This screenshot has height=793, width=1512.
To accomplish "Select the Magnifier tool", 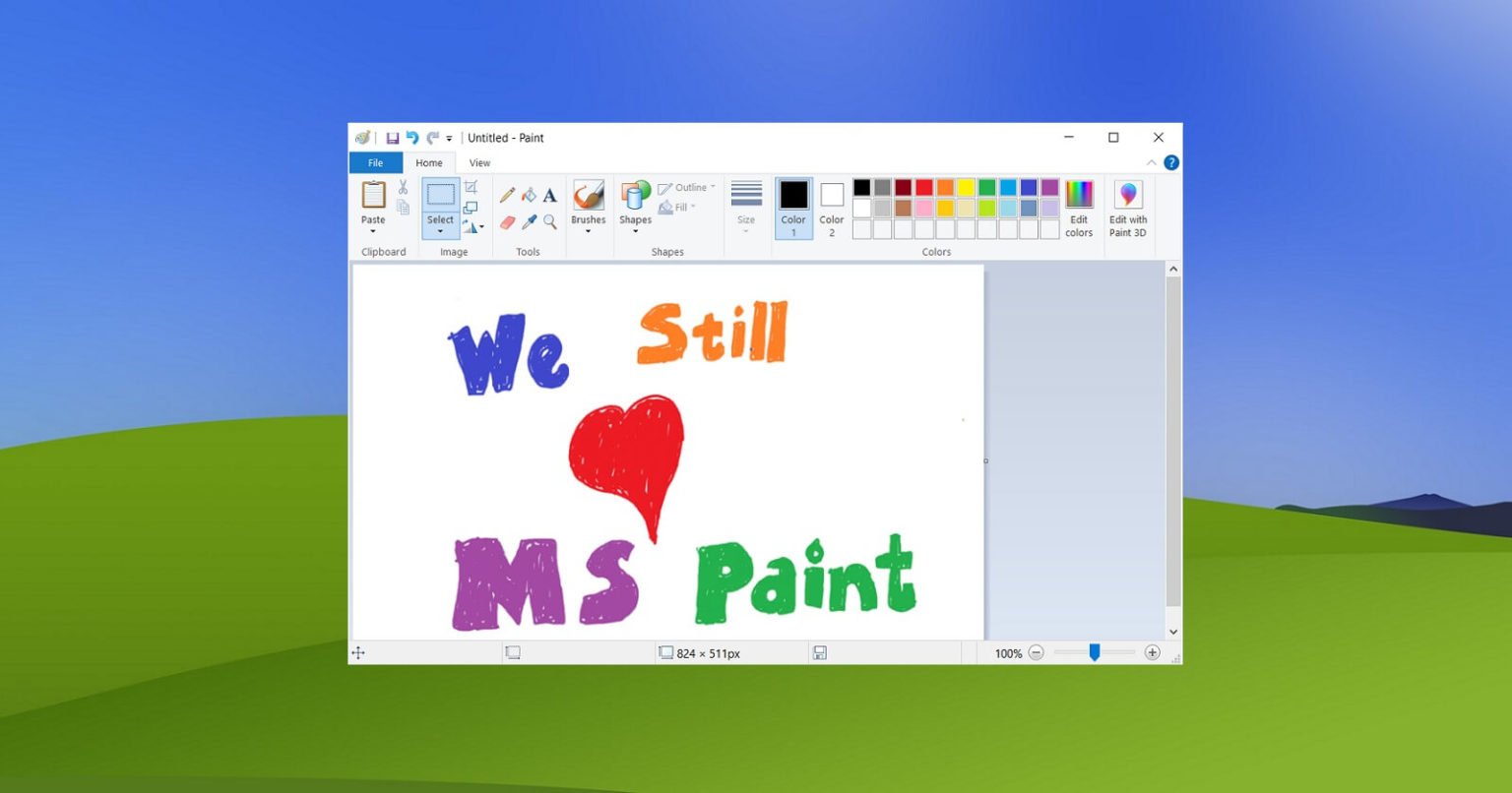I will 549,221.
